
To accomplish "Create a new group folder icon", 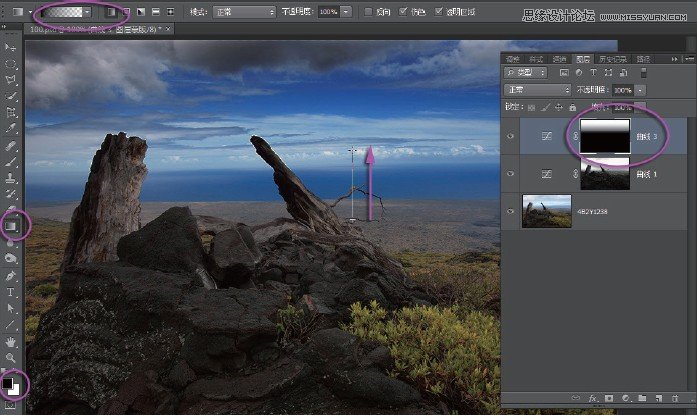I will [642, 398].
